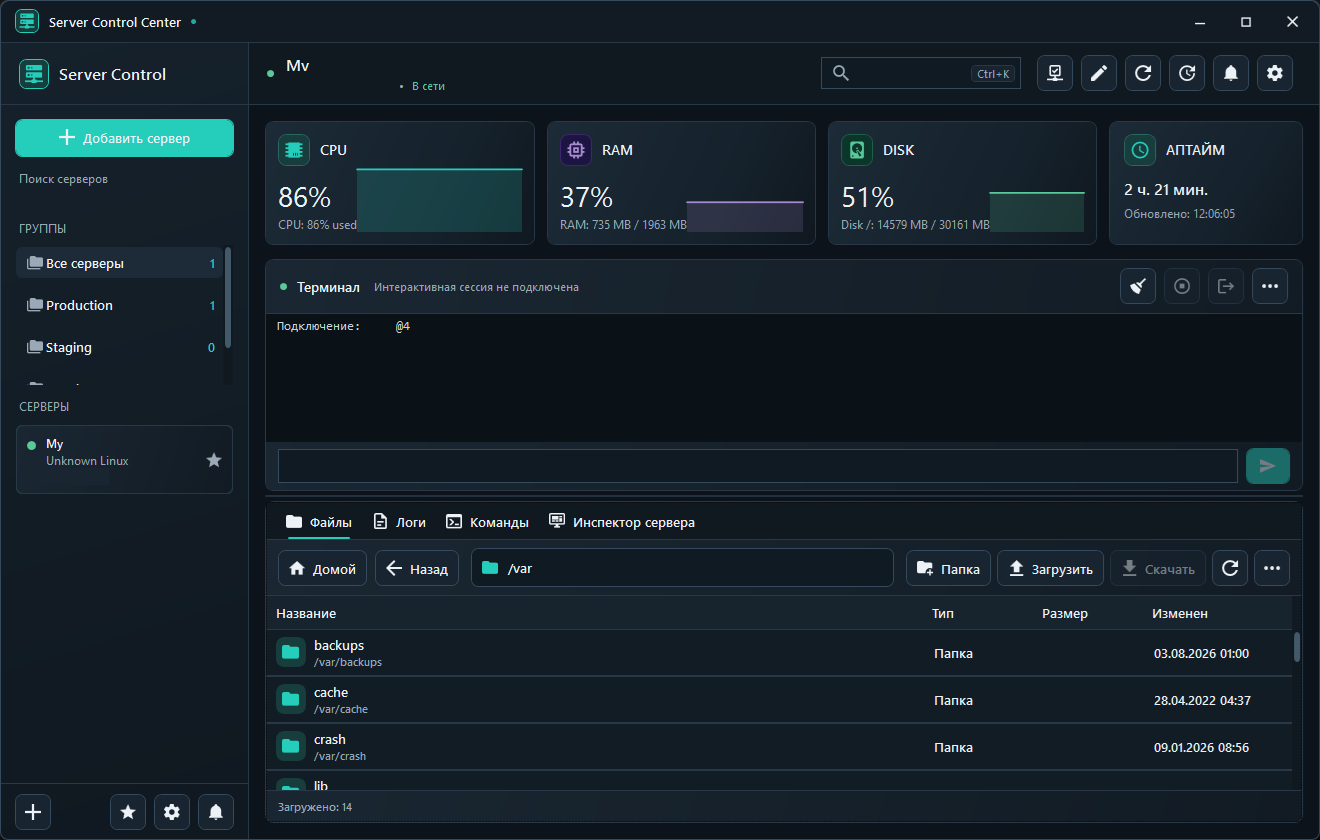Click the /var path field
The width and height of the screenshot is (1320, 840).
[682, 568]
